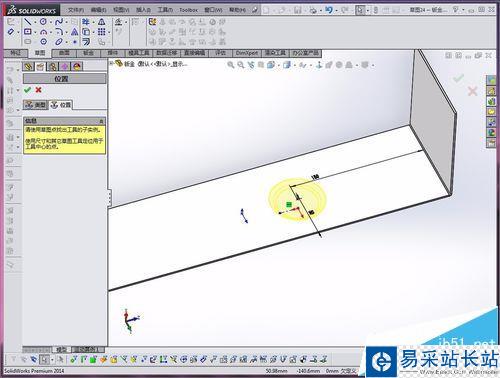
Task: Open the DimXpertManager tab icon
Action: [65, 66]
